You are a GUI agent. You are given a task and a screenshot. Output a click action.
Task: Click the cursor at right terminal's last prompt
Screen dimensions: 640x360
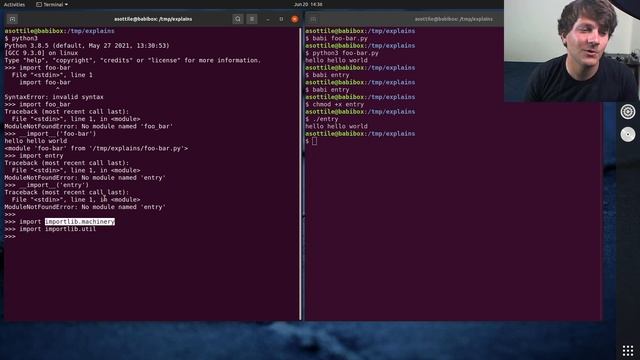point(314,141)
